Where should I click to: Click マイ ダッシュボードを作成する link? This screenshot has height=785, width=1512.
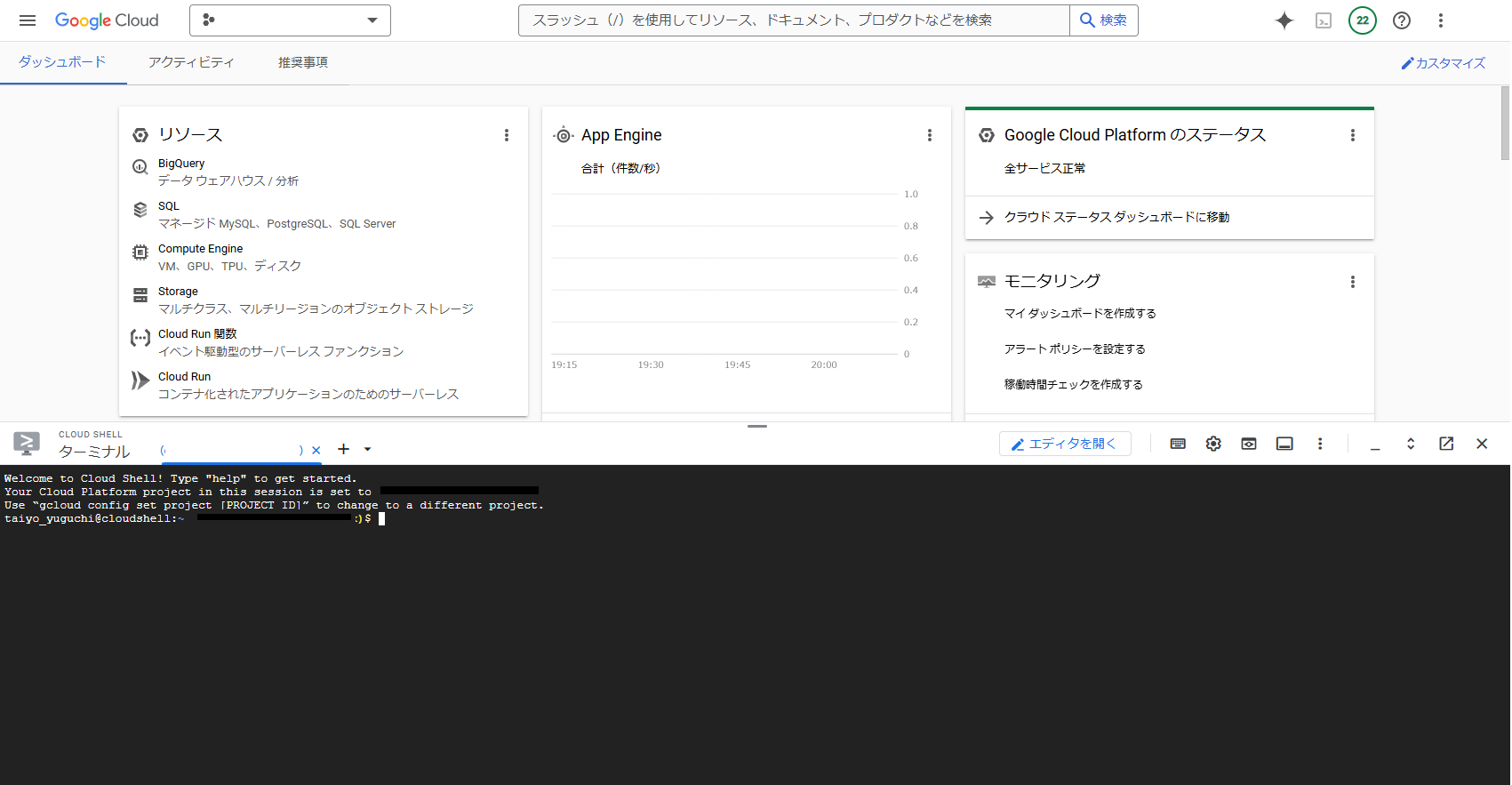point(1080,314)
